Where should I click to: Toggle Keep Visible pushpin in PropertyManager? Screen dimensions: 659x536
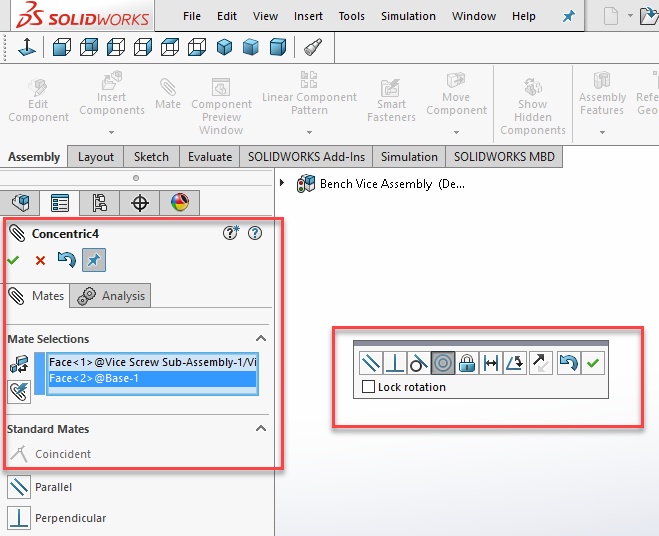tap(94, 260)
